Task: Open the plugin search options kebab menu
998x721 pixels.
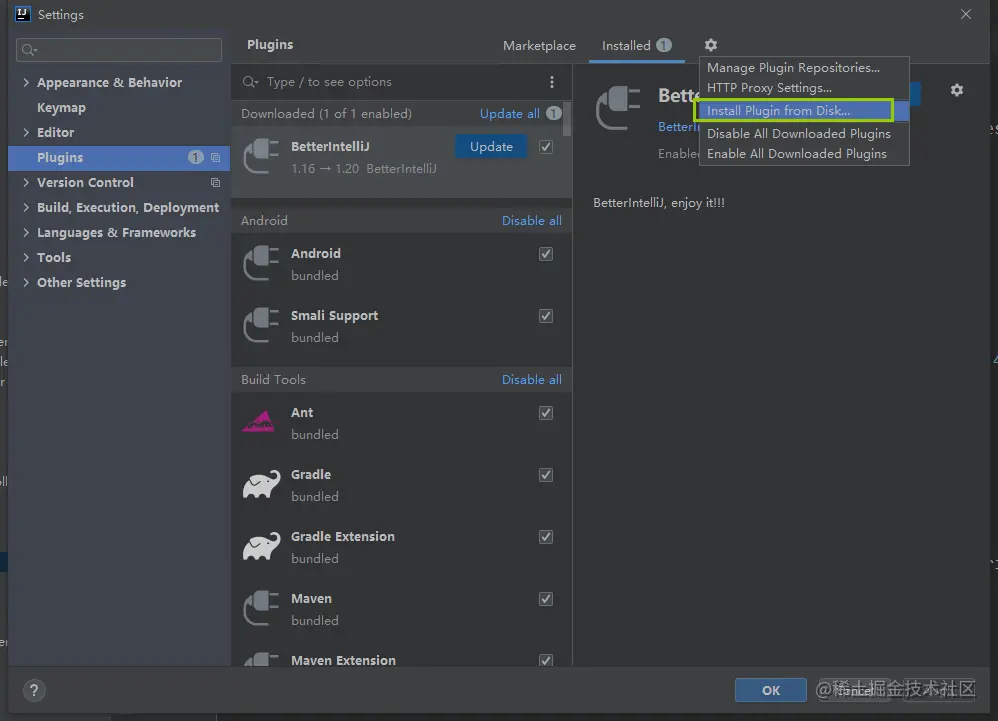Action: tap(552, 82)
